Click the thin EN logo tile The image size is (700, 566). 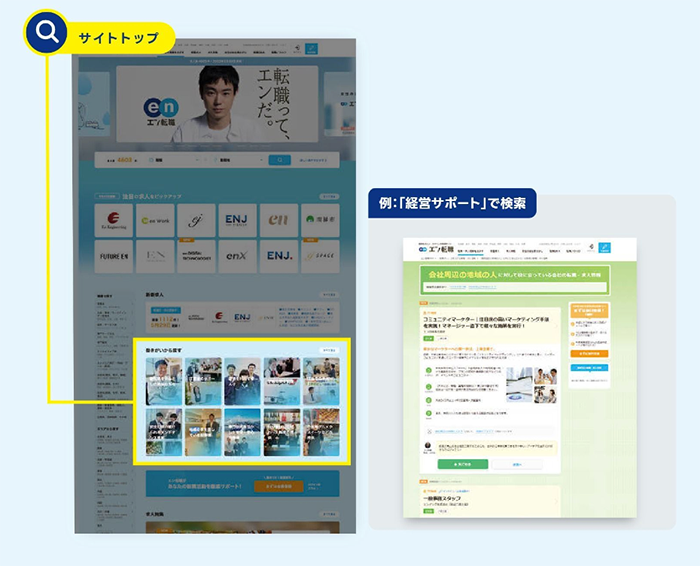[155, 256]
